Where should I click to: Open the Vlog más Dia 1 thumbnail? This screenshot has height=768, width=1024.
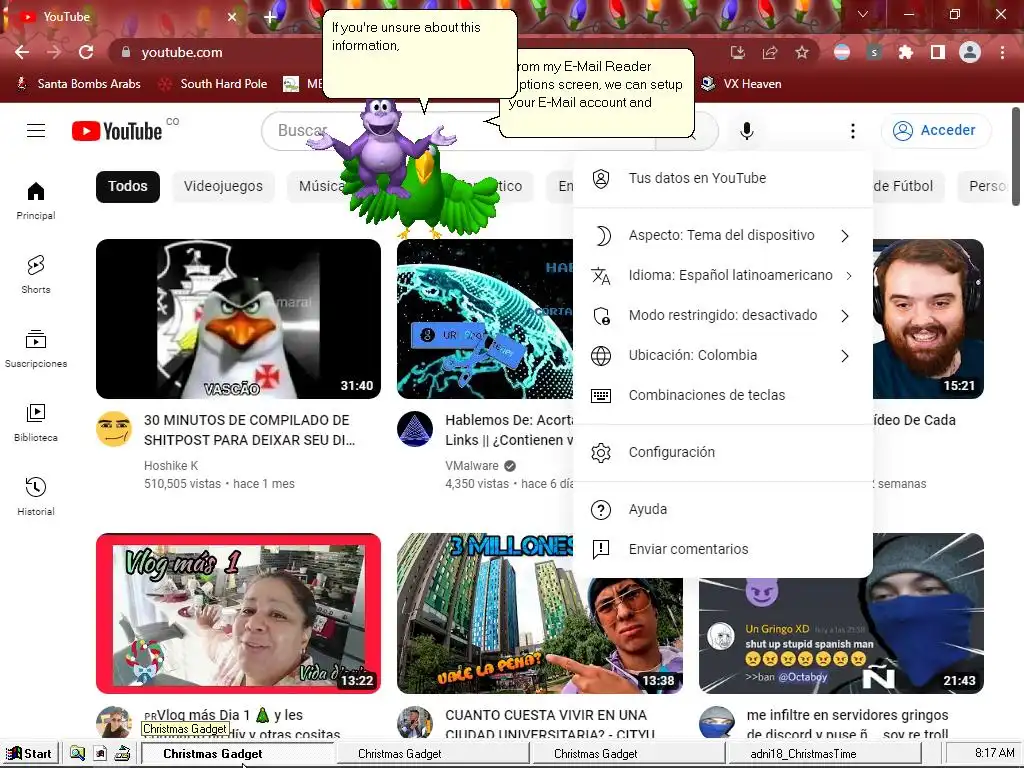pos(238,613)
